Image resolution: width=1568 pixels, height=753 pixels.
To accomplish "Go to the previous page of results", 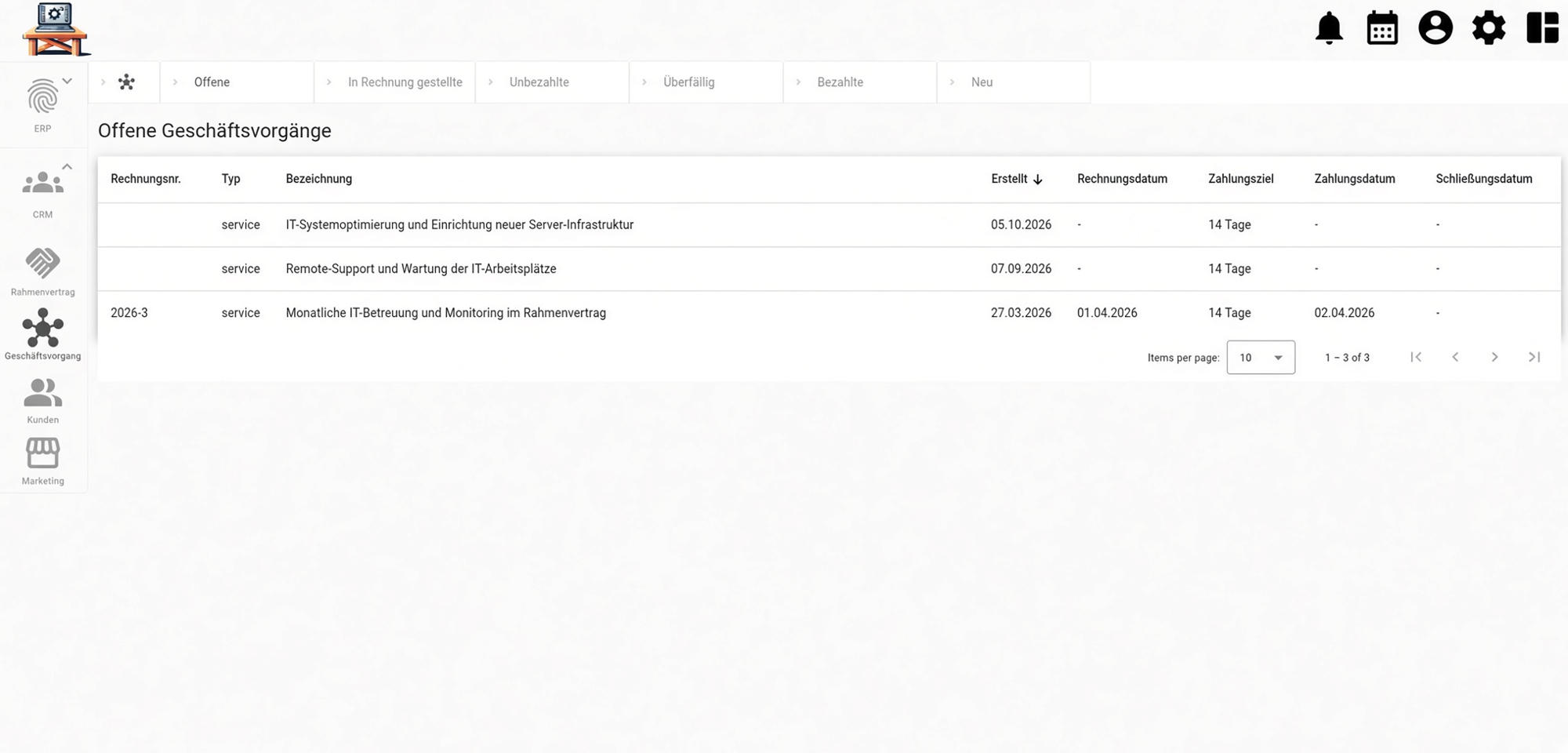I will point(1455,357).
